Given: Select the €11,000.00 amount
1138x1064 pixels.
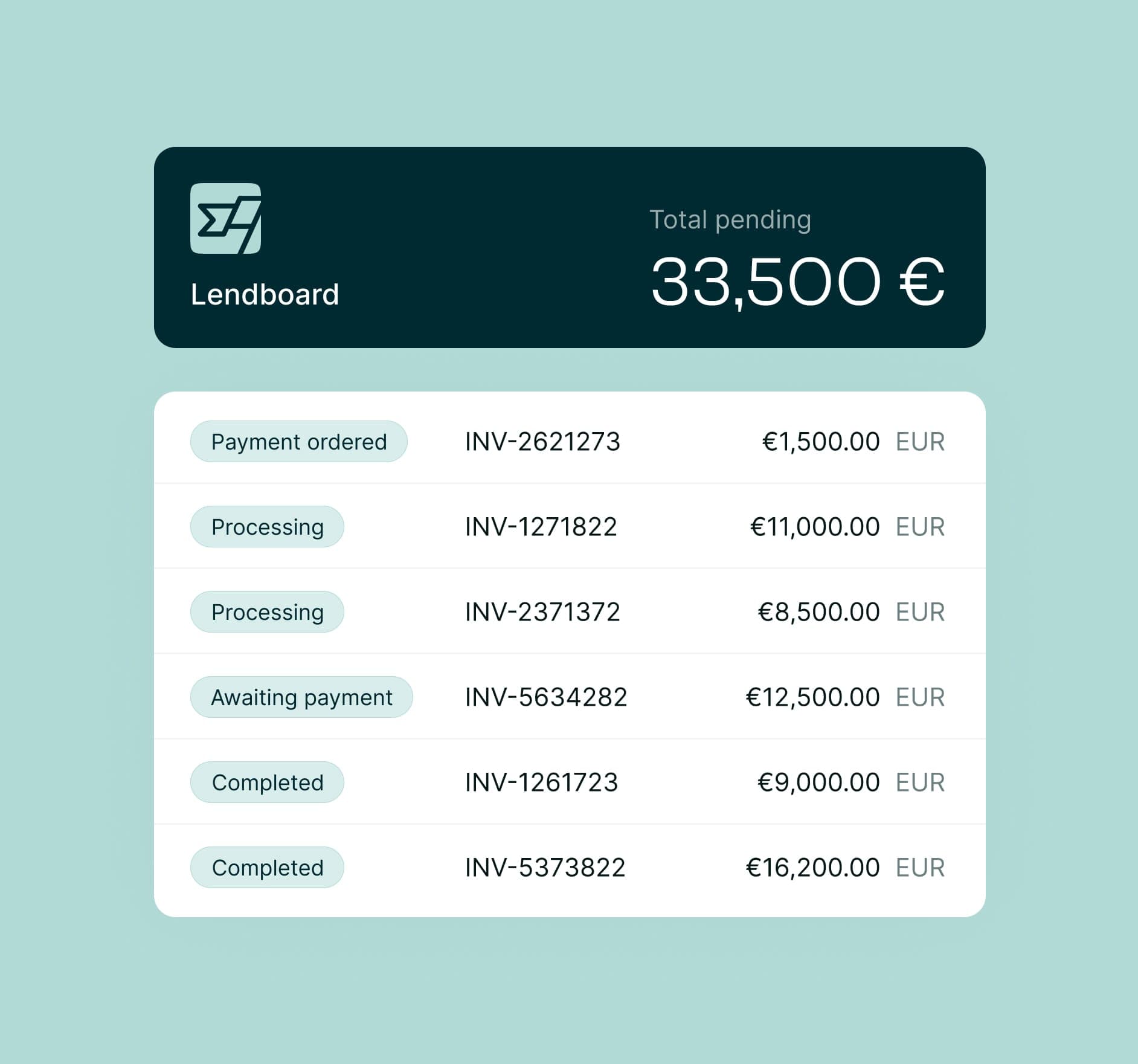Looking at the screenshot, I should pos(814,527).
